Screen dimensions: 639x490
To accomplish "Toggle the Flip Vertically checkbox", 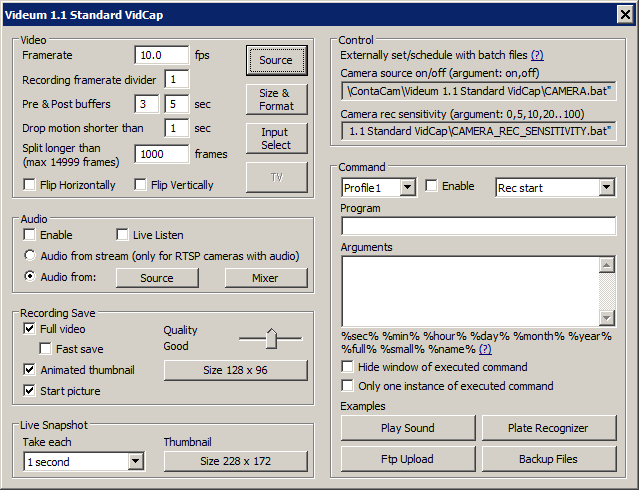I will pyautogui.click(x=139, y=185).
